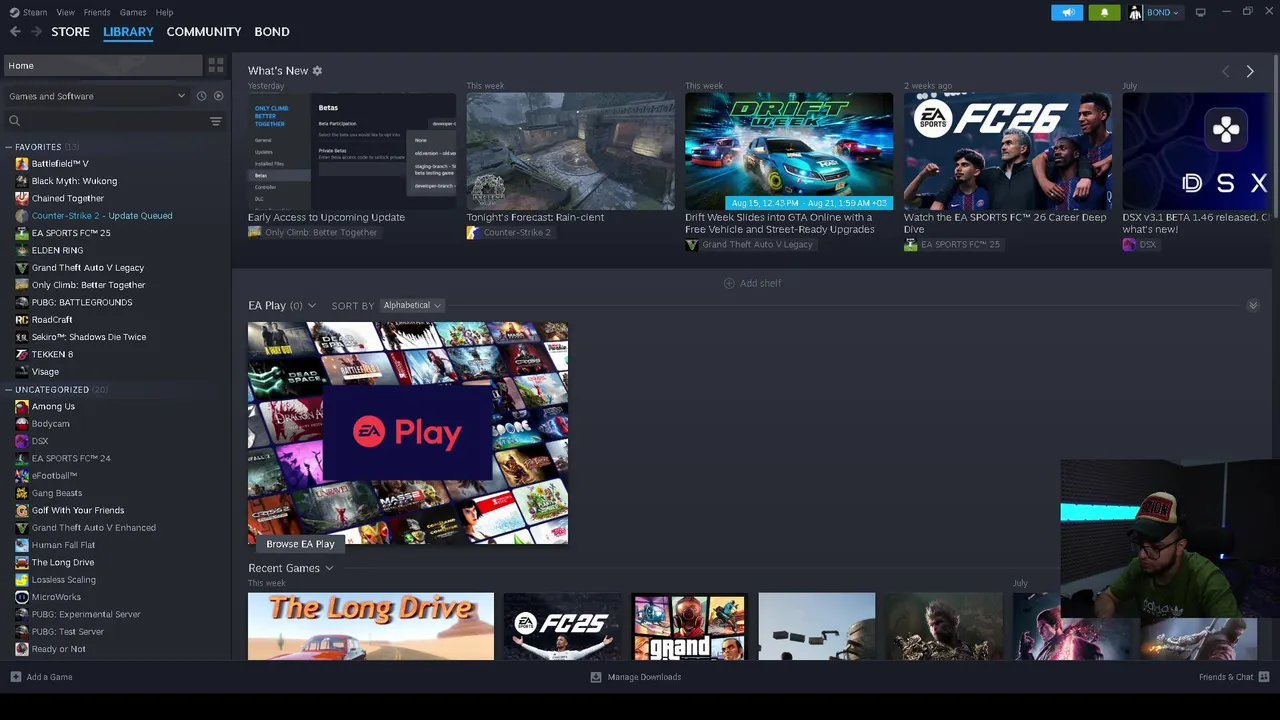Viewport: 1280px width, 720px height.
Task: Open The Long Drive recent game tile
Action: click(x=371, y=626)
